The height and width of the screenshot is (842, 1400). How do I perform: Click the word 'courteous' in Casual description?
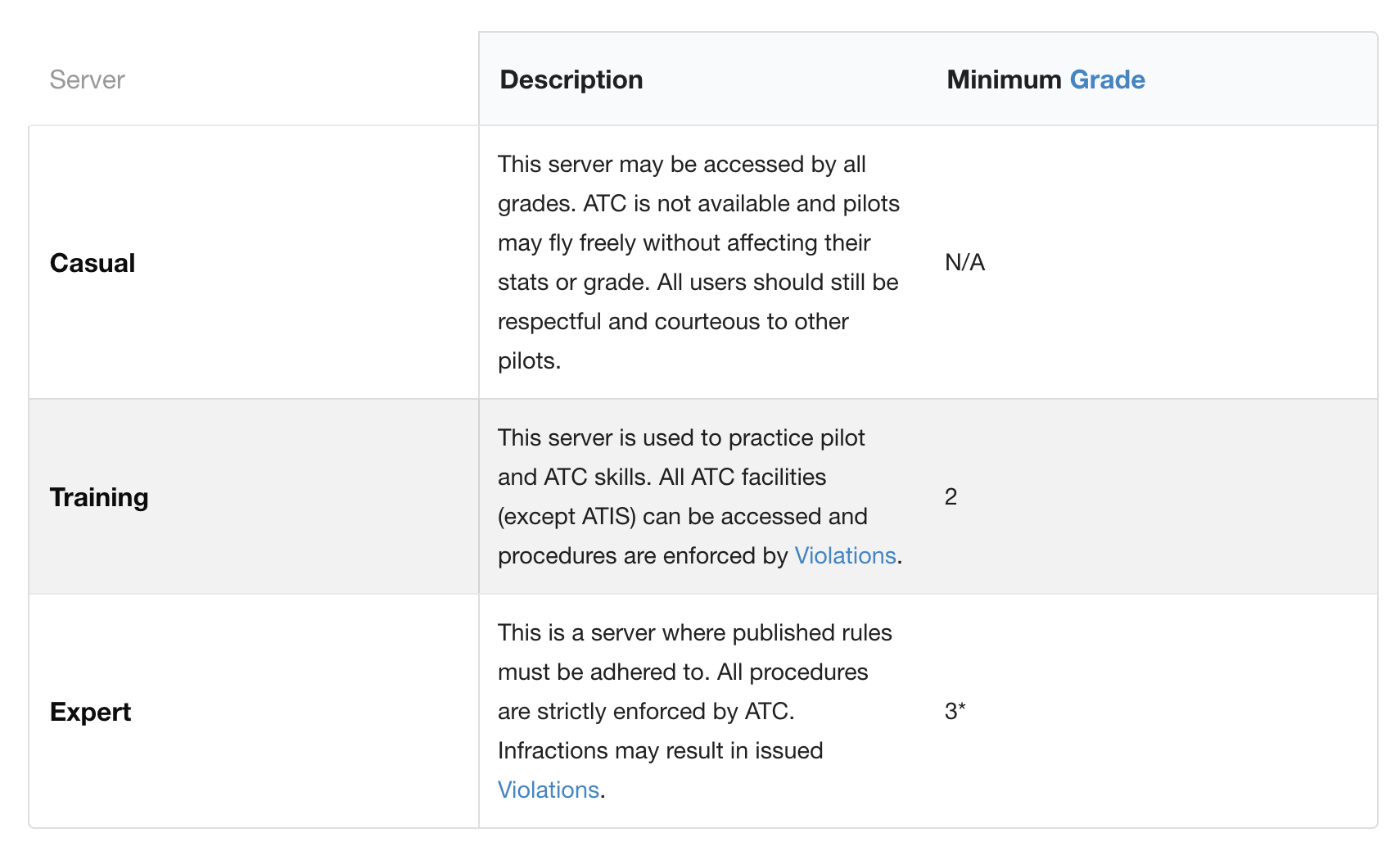point(707,321)
